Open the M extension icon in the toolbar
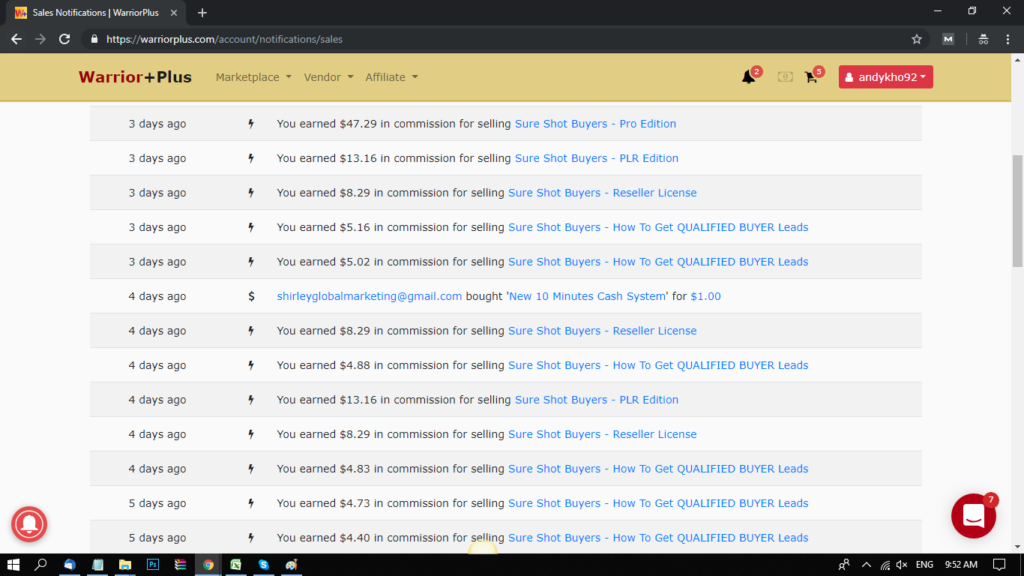Screen dimensions: 1024x576 tap(948, 39)
